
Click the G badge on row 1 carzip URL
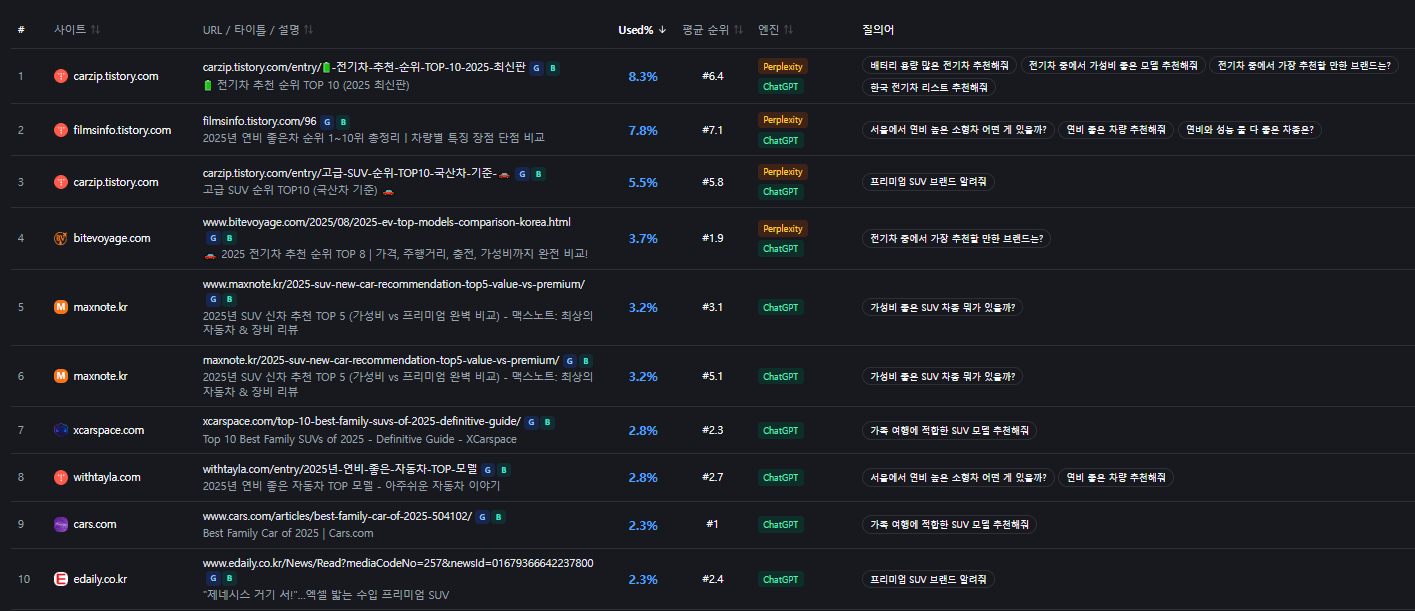[537, 68]
